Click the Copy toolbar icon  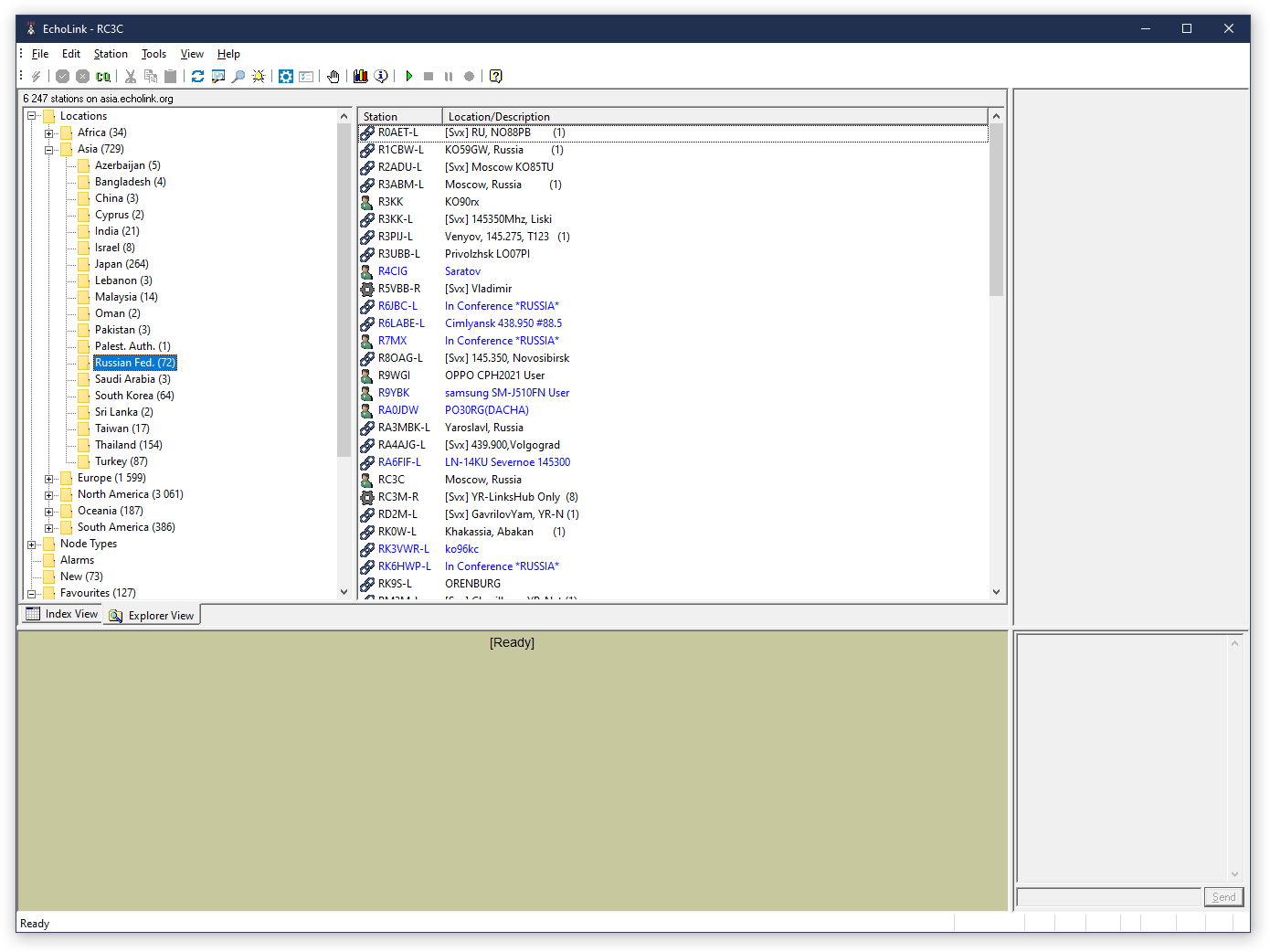pyautogui.click(x=151, y=77)
